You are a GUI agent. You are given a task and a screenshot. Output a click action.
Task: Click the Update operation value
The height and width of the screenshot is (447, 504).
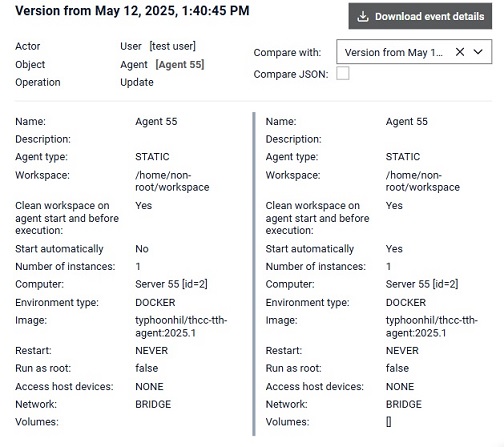(x=137, y=82)
